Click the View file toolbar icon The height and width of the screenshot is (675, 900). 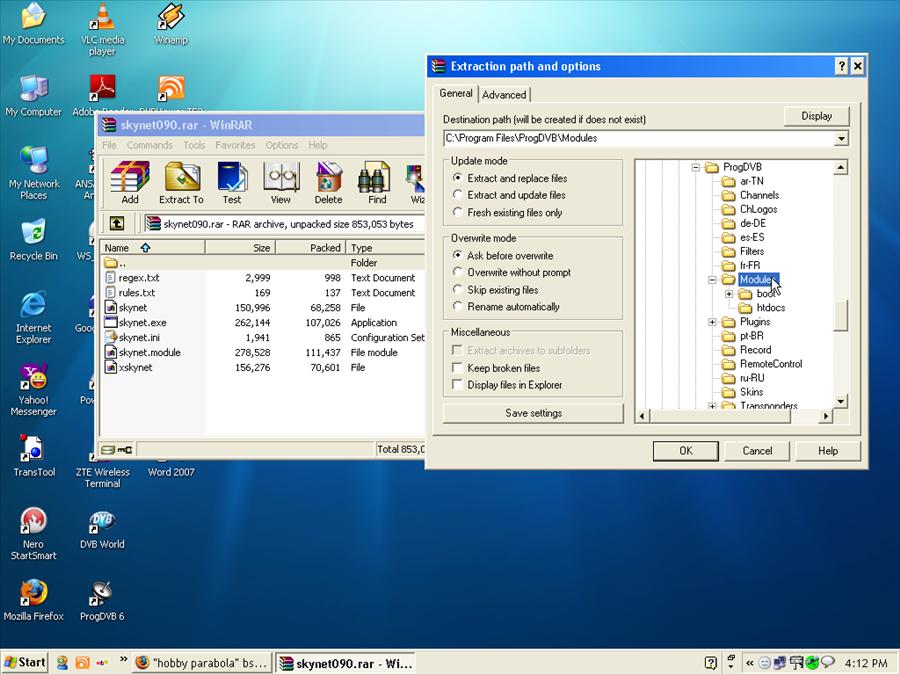[281, 183]
